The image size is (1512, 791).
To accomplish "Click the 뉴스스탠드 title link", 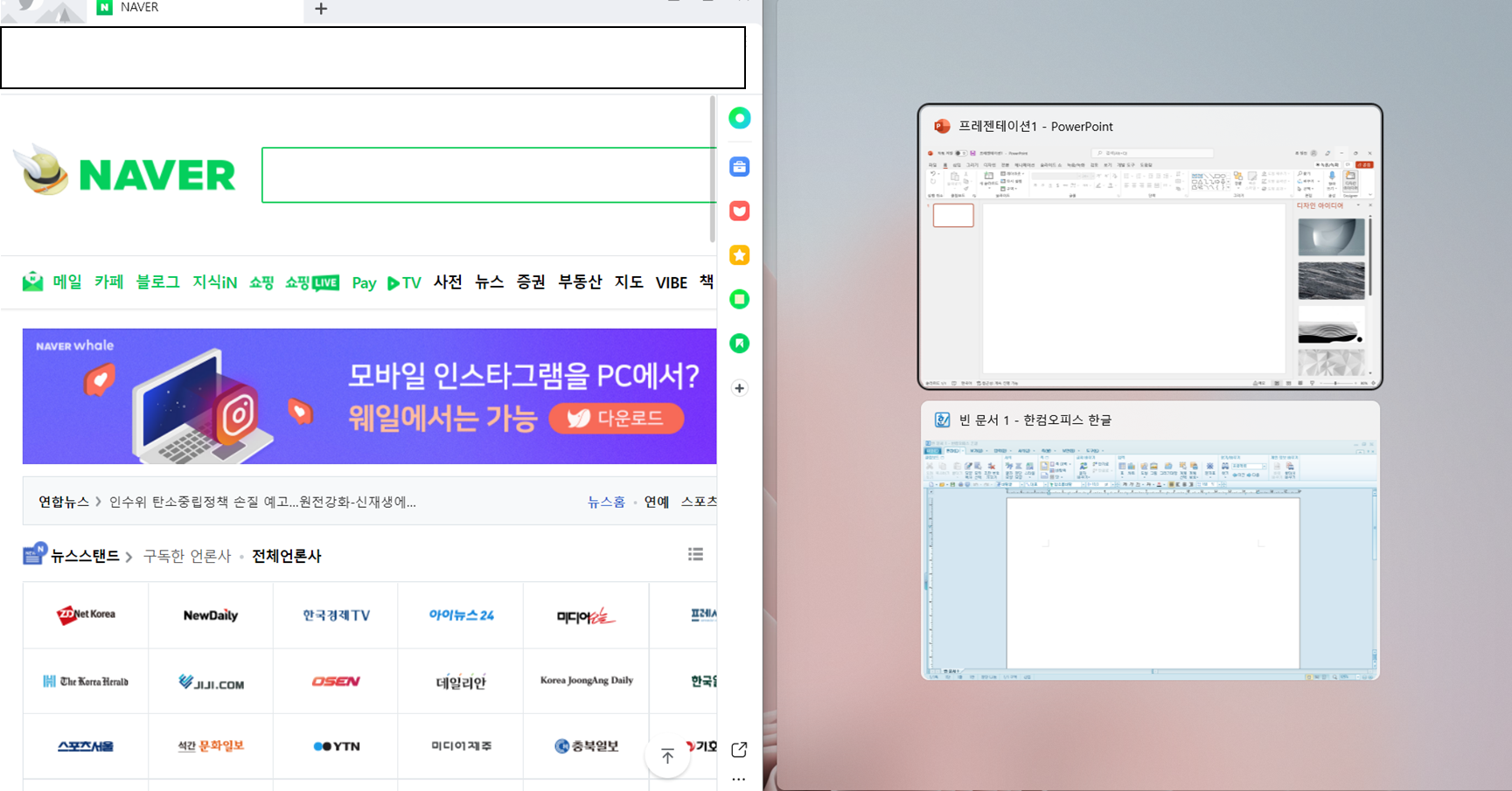I will [x=85, y=556].
